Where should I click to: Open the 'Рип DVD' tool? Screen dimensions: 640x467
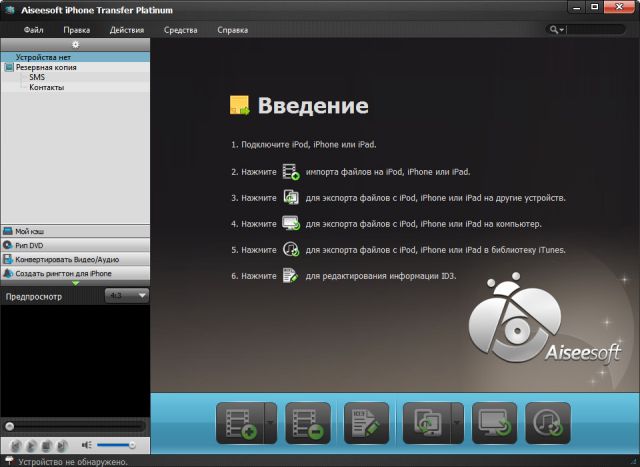(75, 245)
